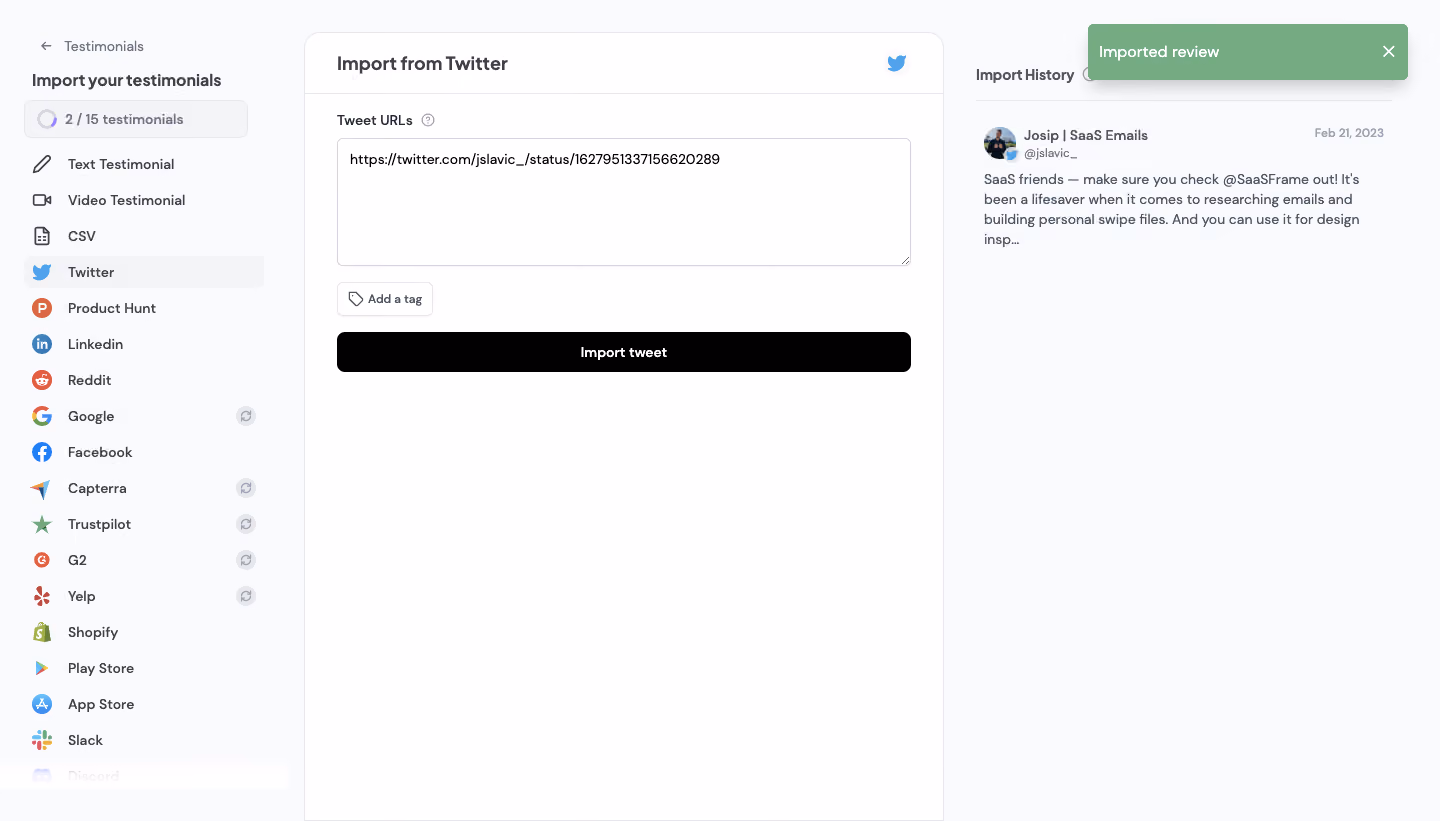Open G2 import source
This screenshot has height=821, width=1440.
144,560
